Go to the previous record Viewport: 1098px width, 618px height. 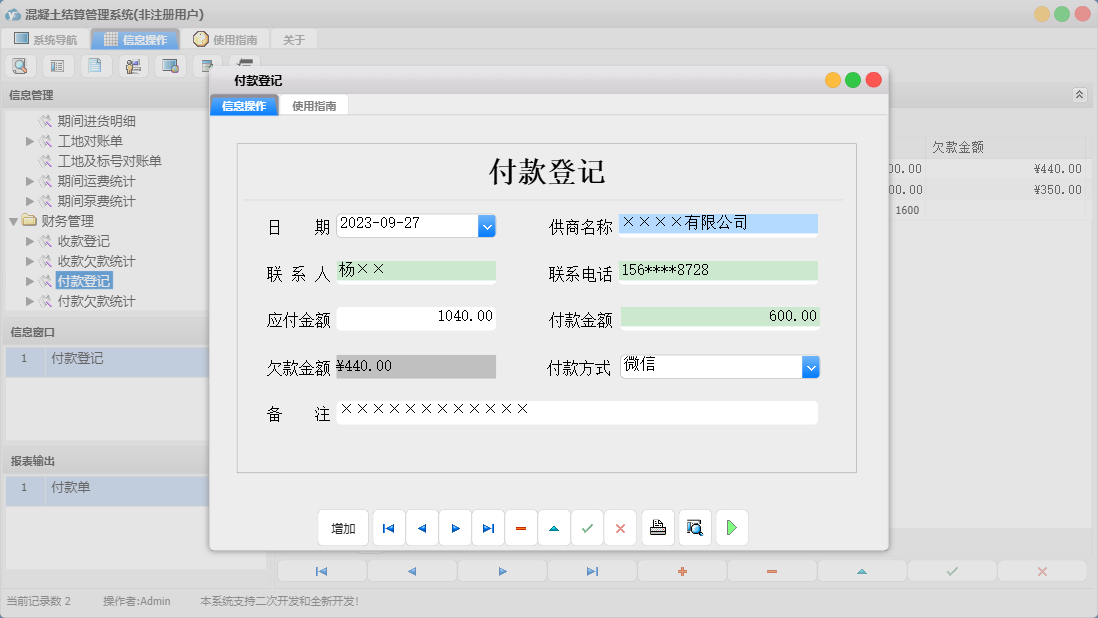tap(421, 527)
